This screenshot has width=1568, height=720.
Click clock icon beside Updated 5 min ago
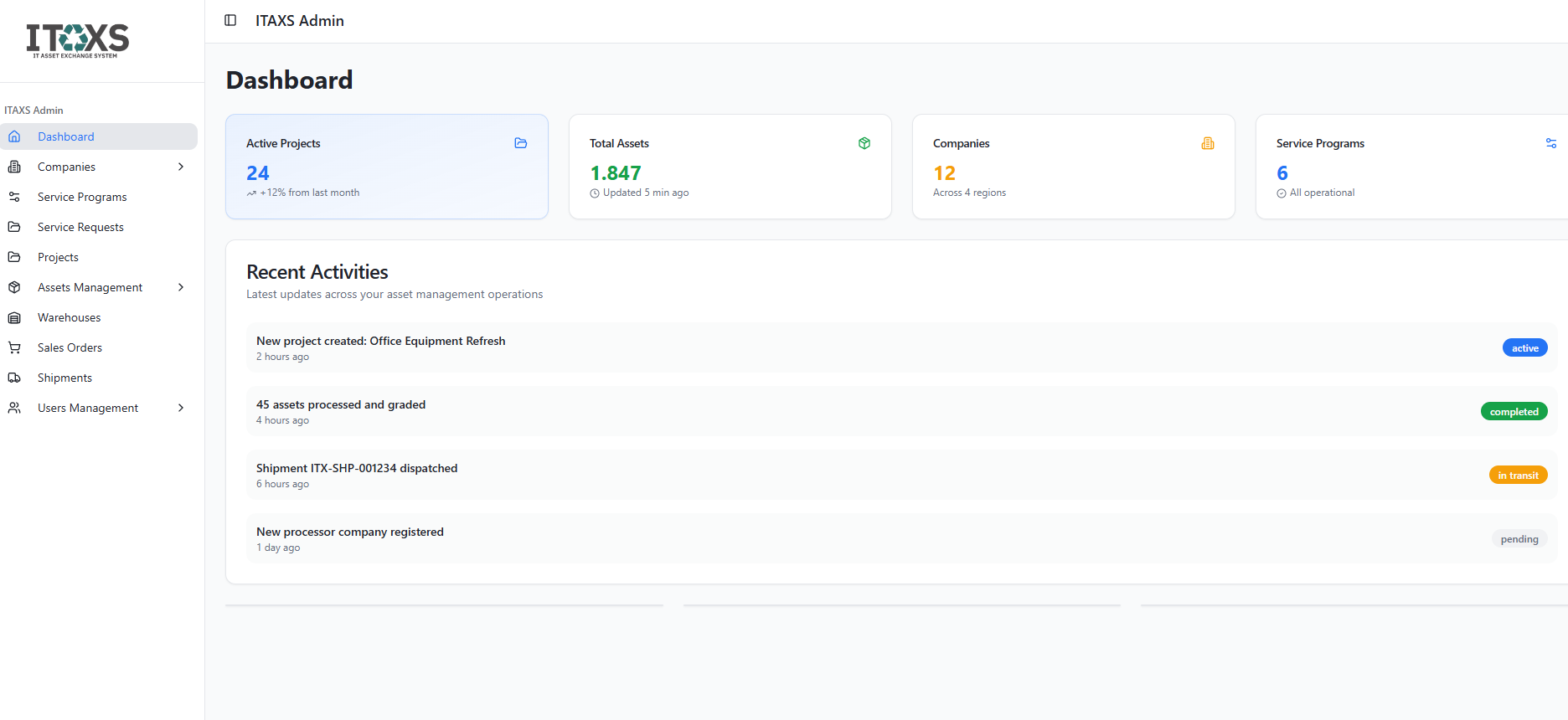click(x=595, y=193)
